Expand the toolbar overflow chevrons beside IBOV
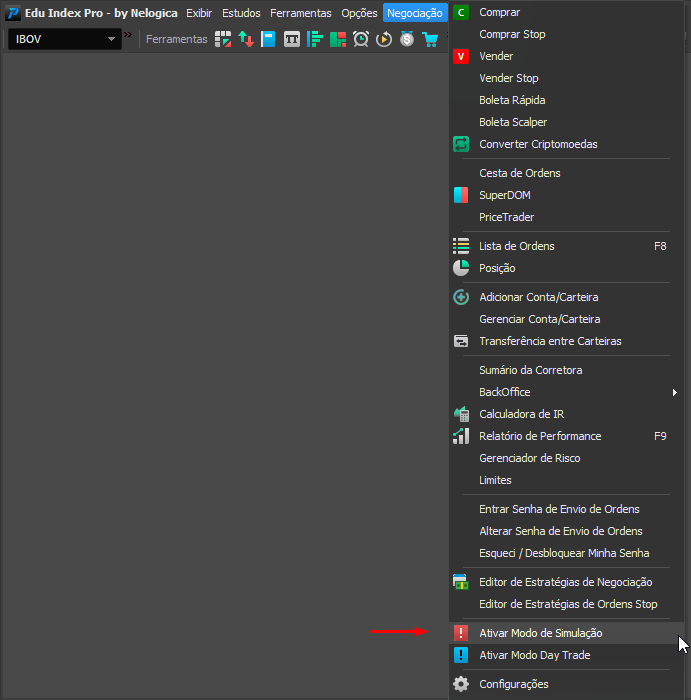This screenshot has height=700, width=691. coord(128,34)
